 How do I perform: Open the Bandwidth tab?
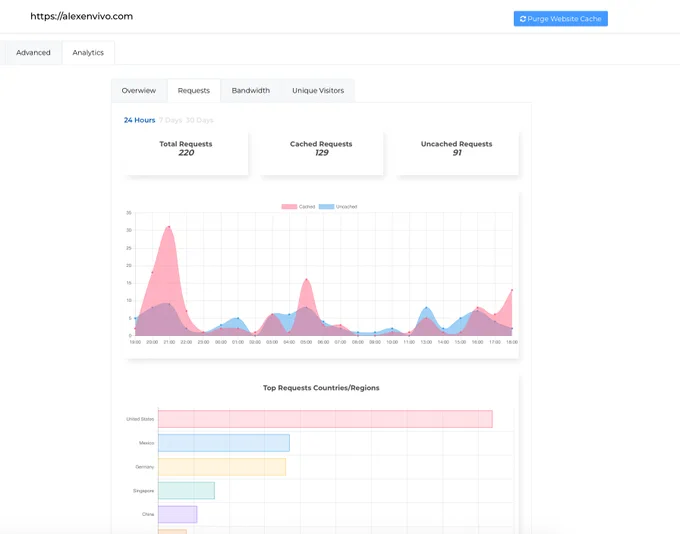(x=251, y=91)
